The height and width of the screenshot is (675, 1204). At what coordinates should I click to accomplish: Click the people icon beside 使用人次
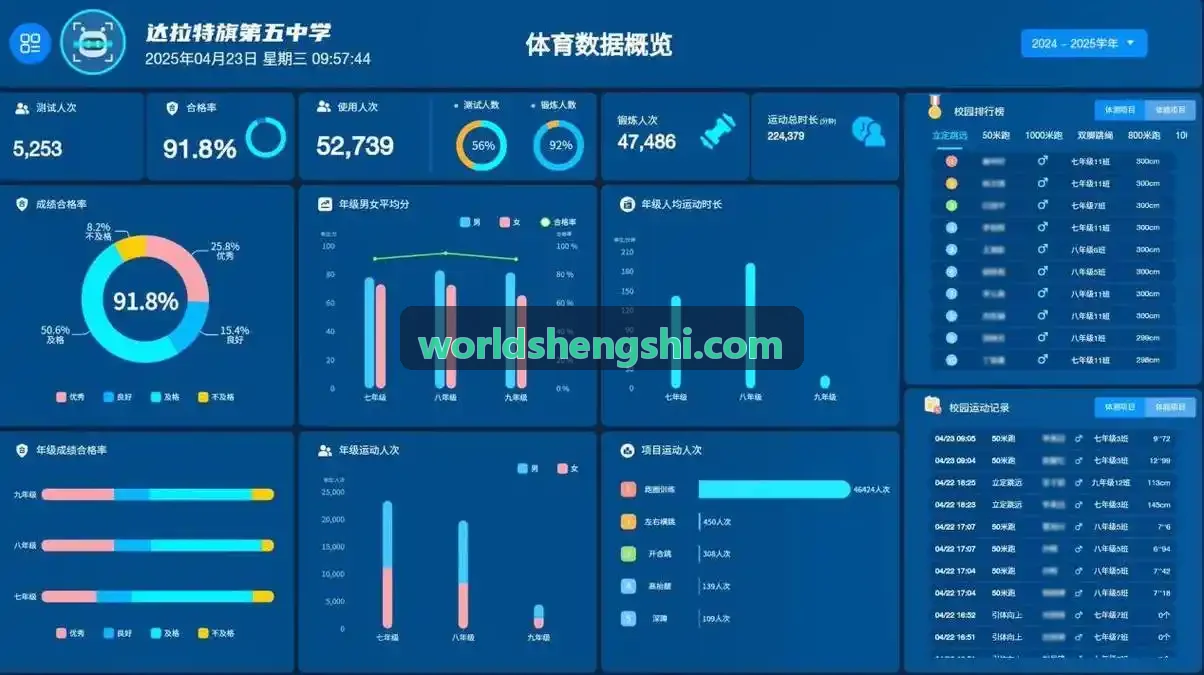click(x=324, y=106)
